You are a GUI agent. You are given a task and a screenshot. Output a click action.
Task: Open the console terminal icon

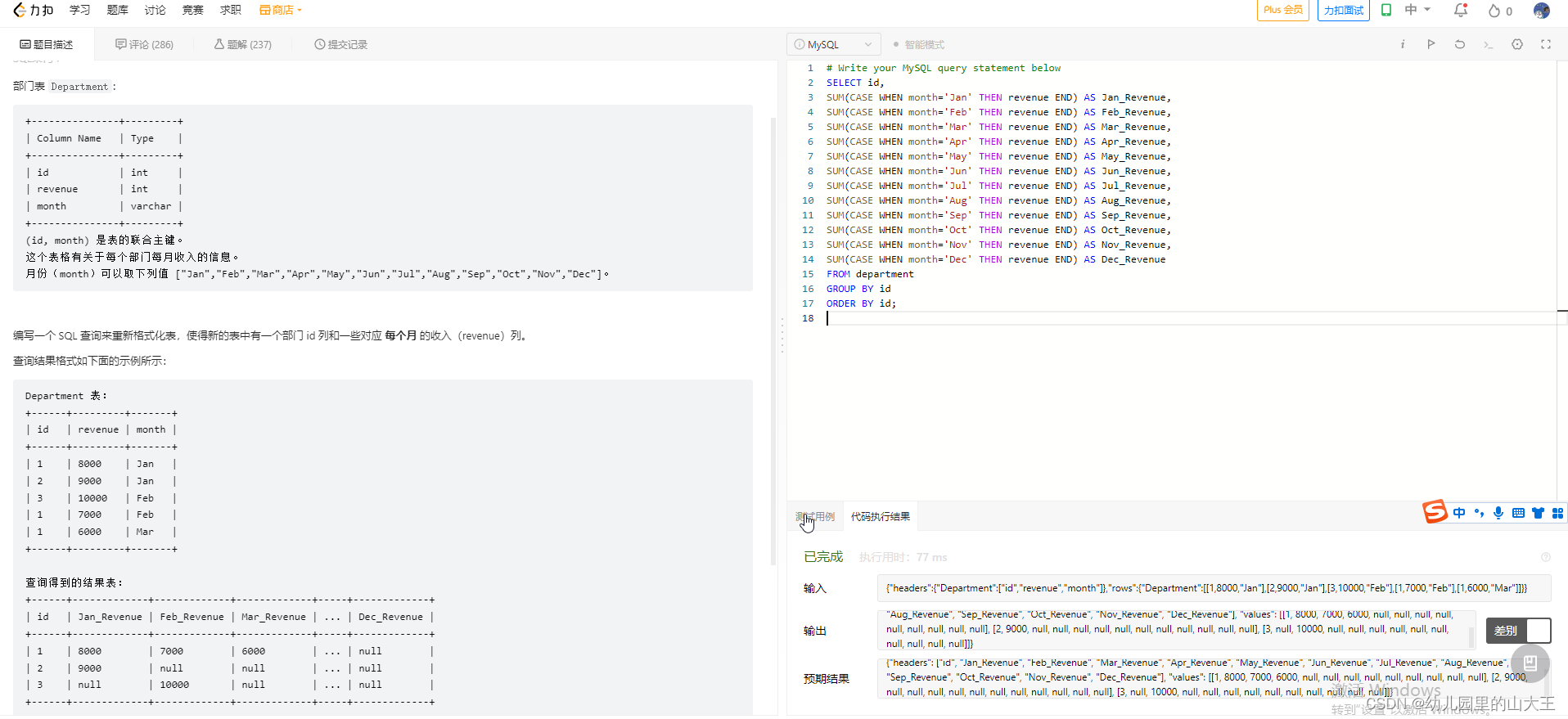point(1489,44)
